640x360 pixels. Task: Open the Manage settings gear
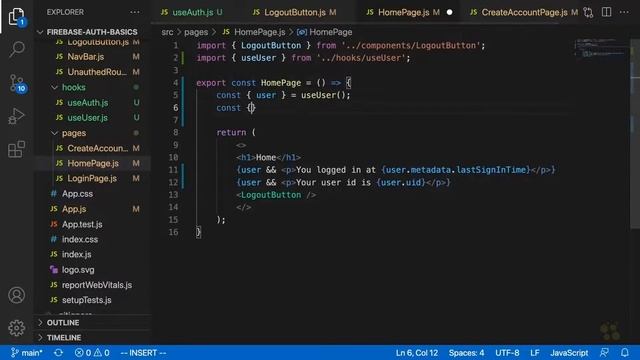click(16, 328)
